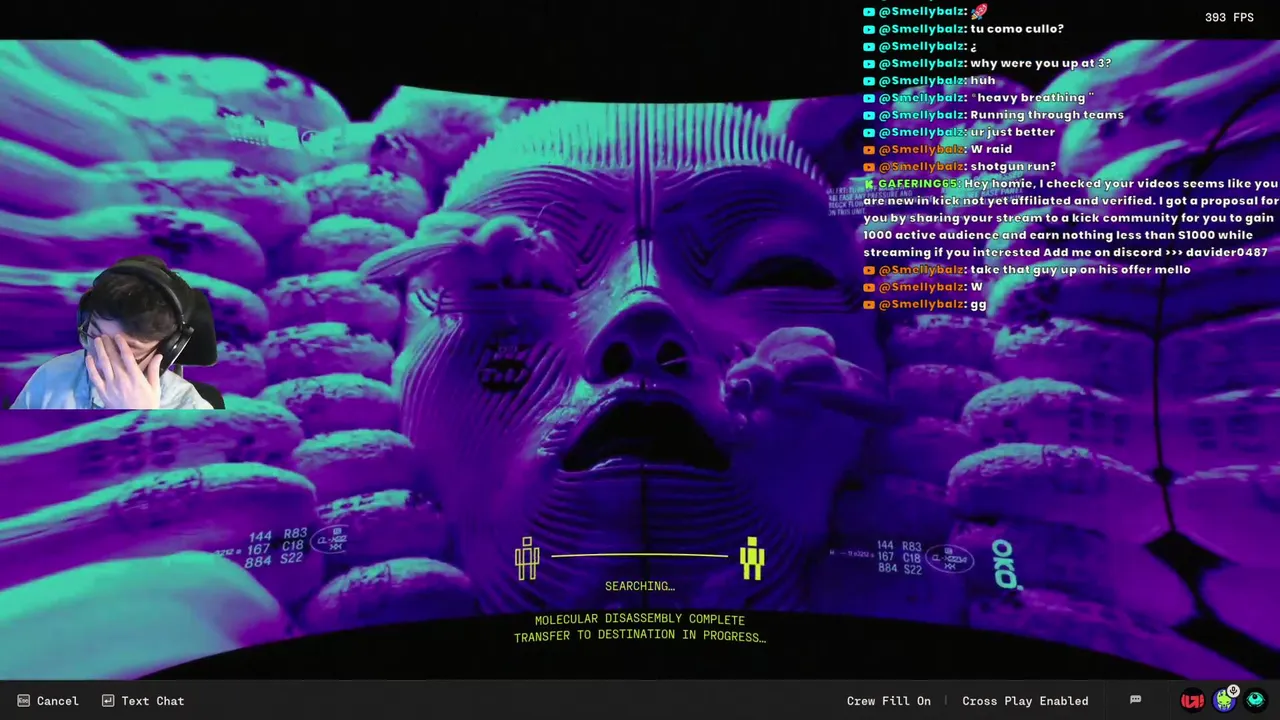This screenshot has height=720, width=1280.
Task: Click the microphone badge on skull avatar
Action: 1233,691
